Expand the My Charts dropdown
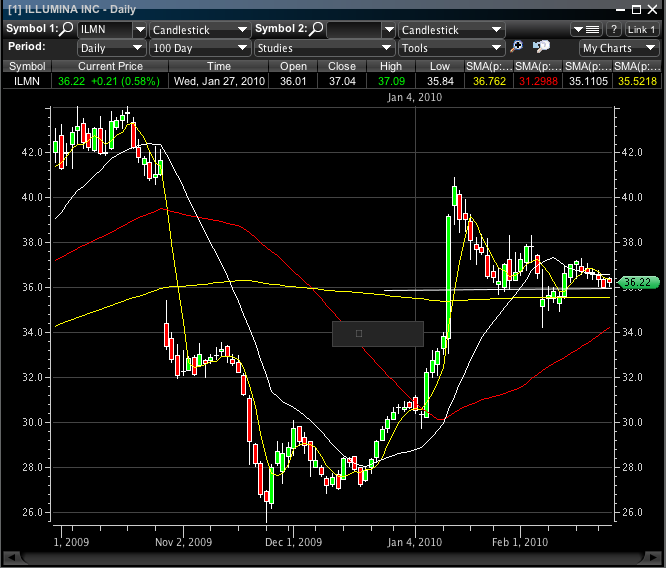 pyautogui.click(x=618, y=47)
